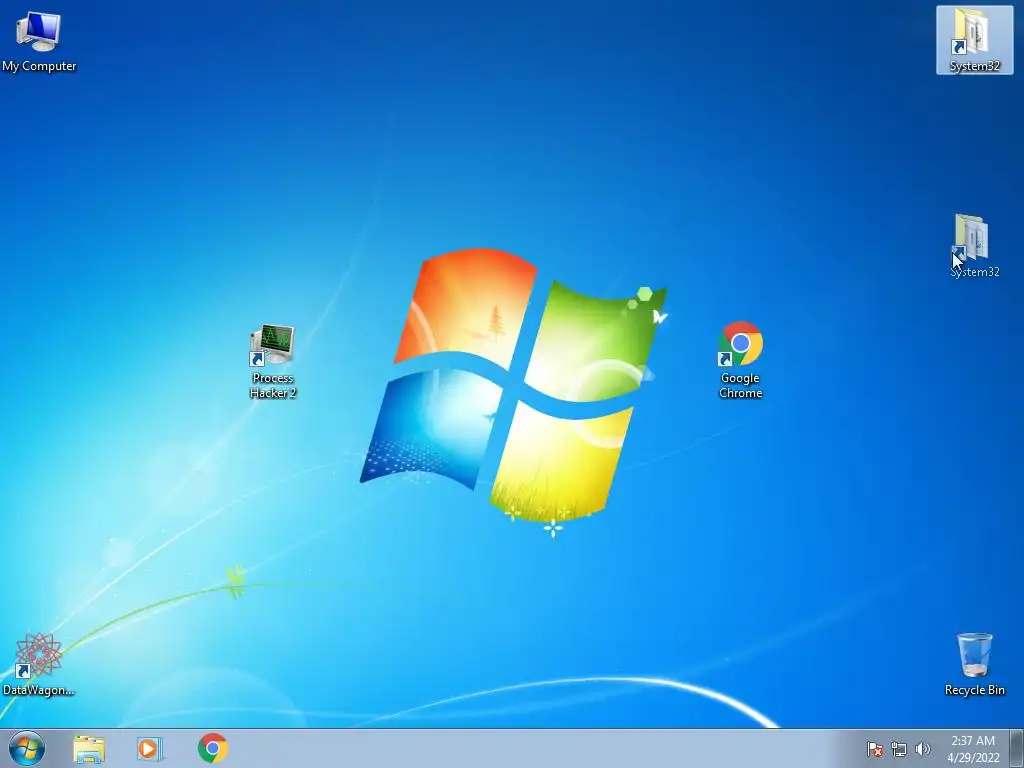Select the DataWagon desktop shortcut
Viewport: 1024px width, 768px height.
(39, 664)
